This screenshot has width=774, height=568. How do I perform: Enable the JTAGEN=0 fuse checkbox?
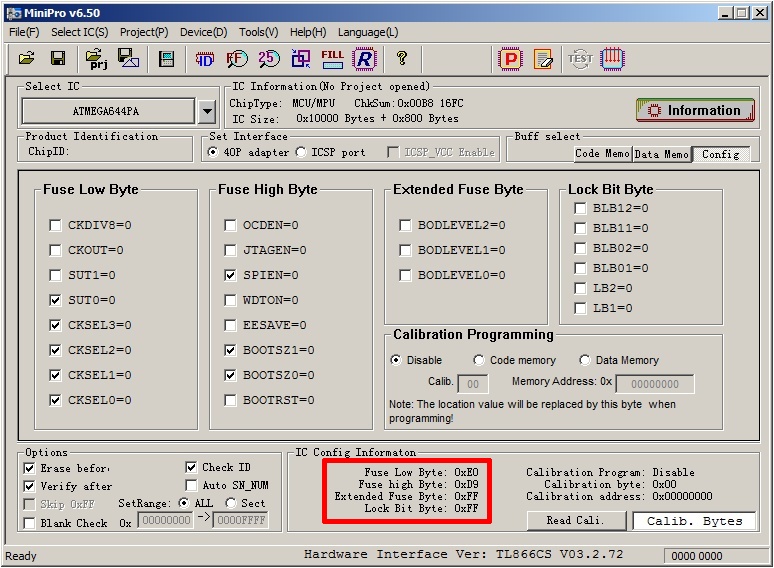tap(230, 250)
